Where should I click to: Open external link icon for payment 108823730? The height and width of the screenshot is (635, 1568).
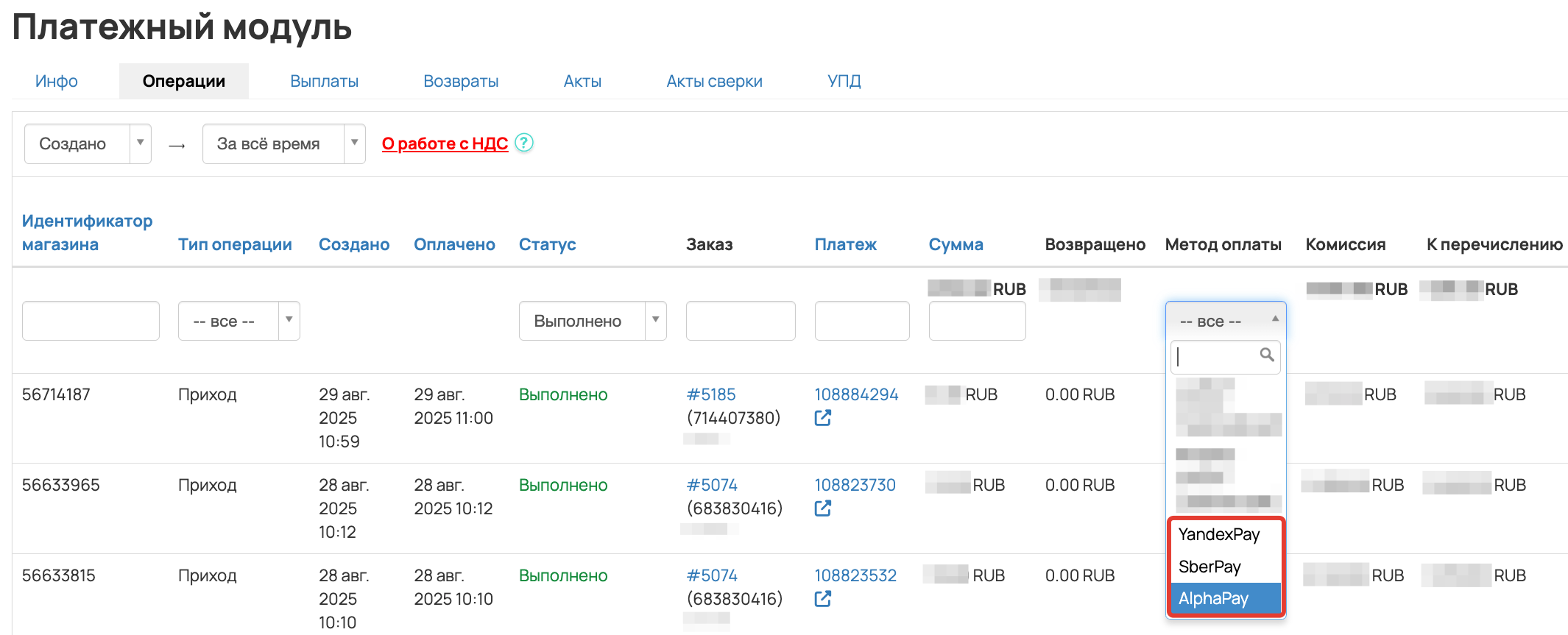[823, 508]
